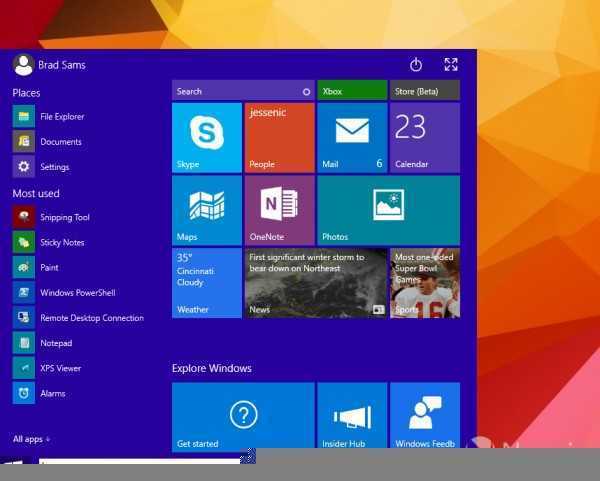Launch Sticky Notes

pos(49,242)
